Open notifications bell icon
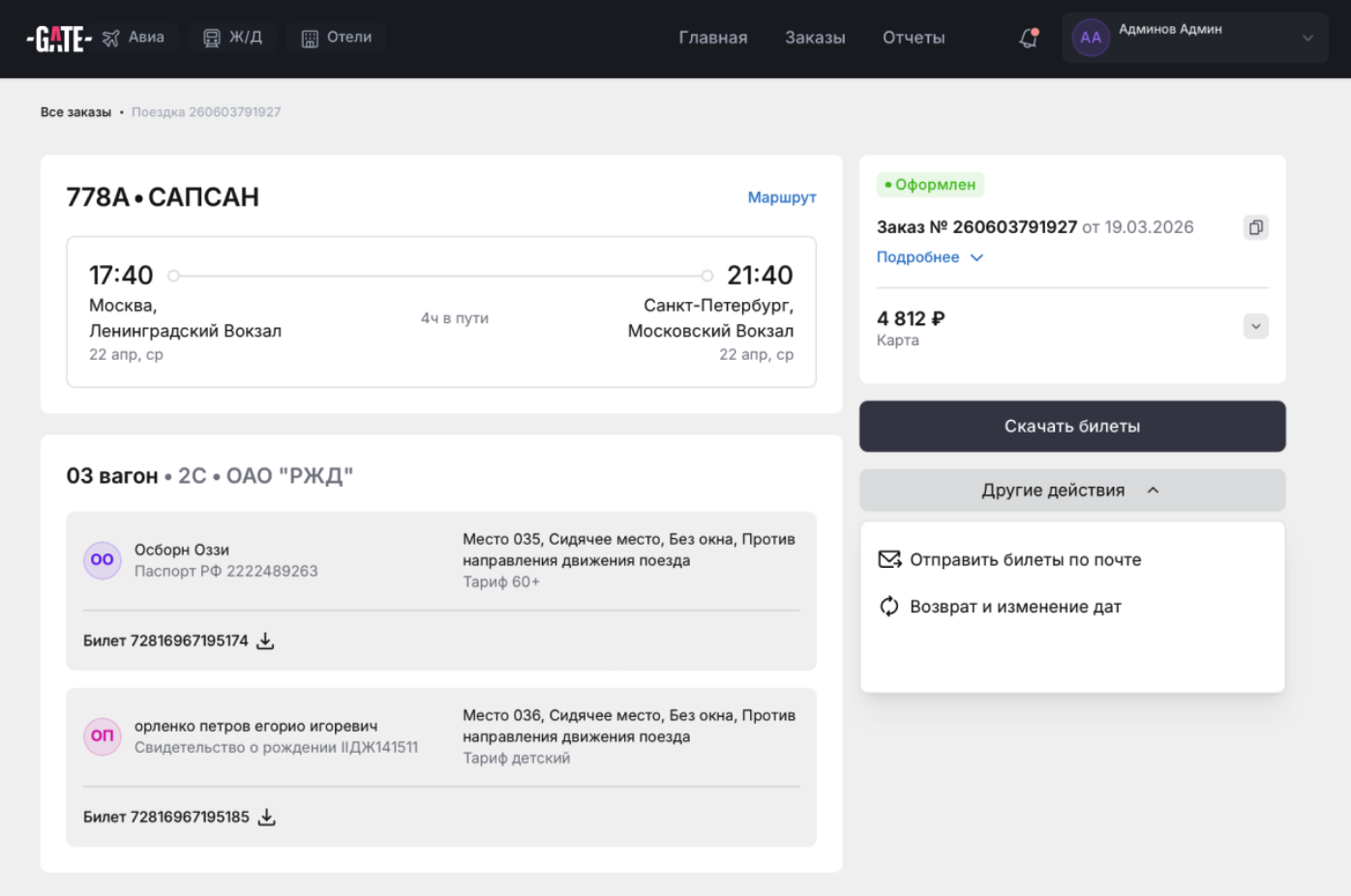This screenshot has width=1351, height=896. coord(1028,38)
